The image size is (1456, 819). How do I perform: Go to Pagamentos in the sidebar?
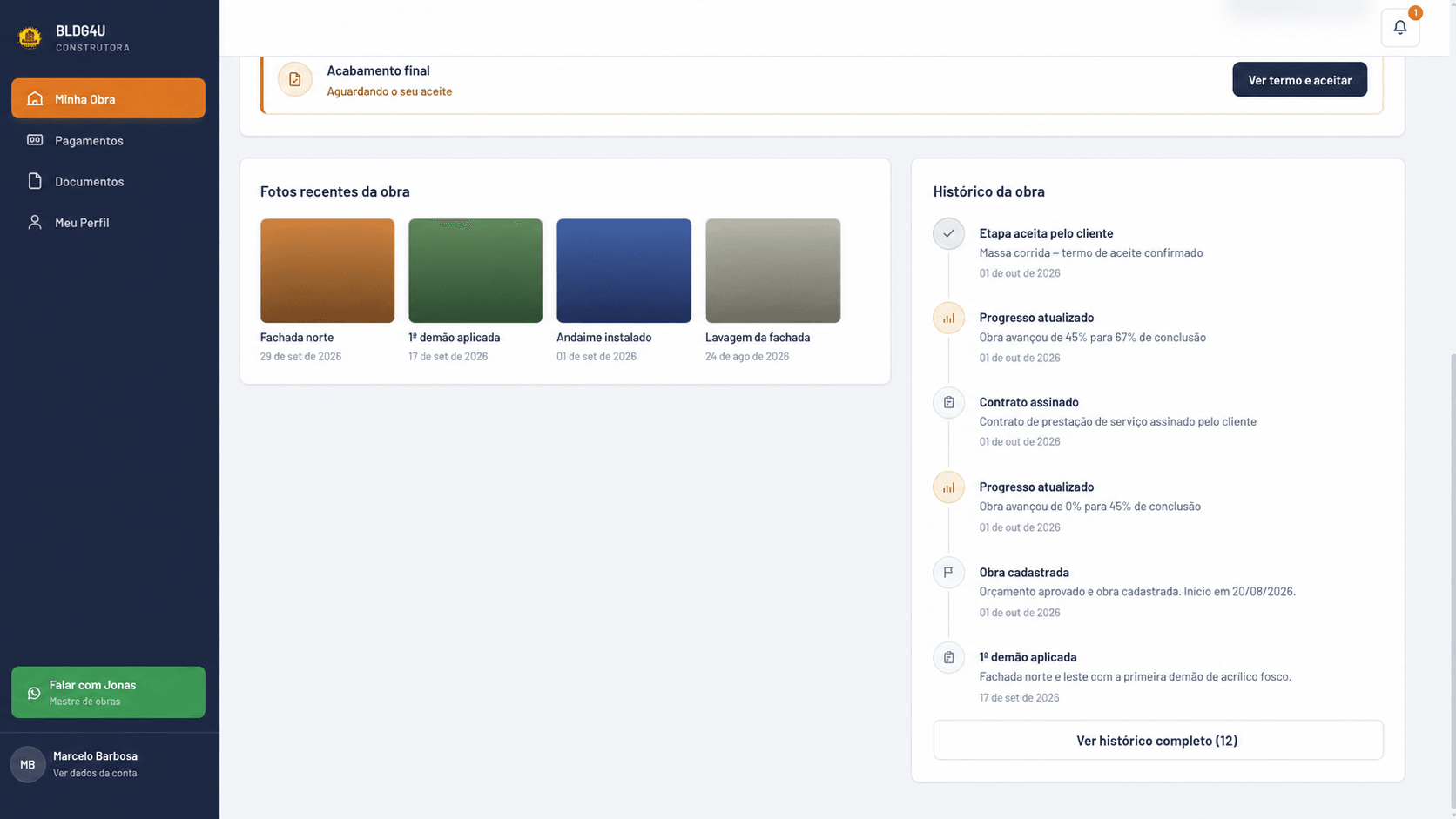coord(108,140)
